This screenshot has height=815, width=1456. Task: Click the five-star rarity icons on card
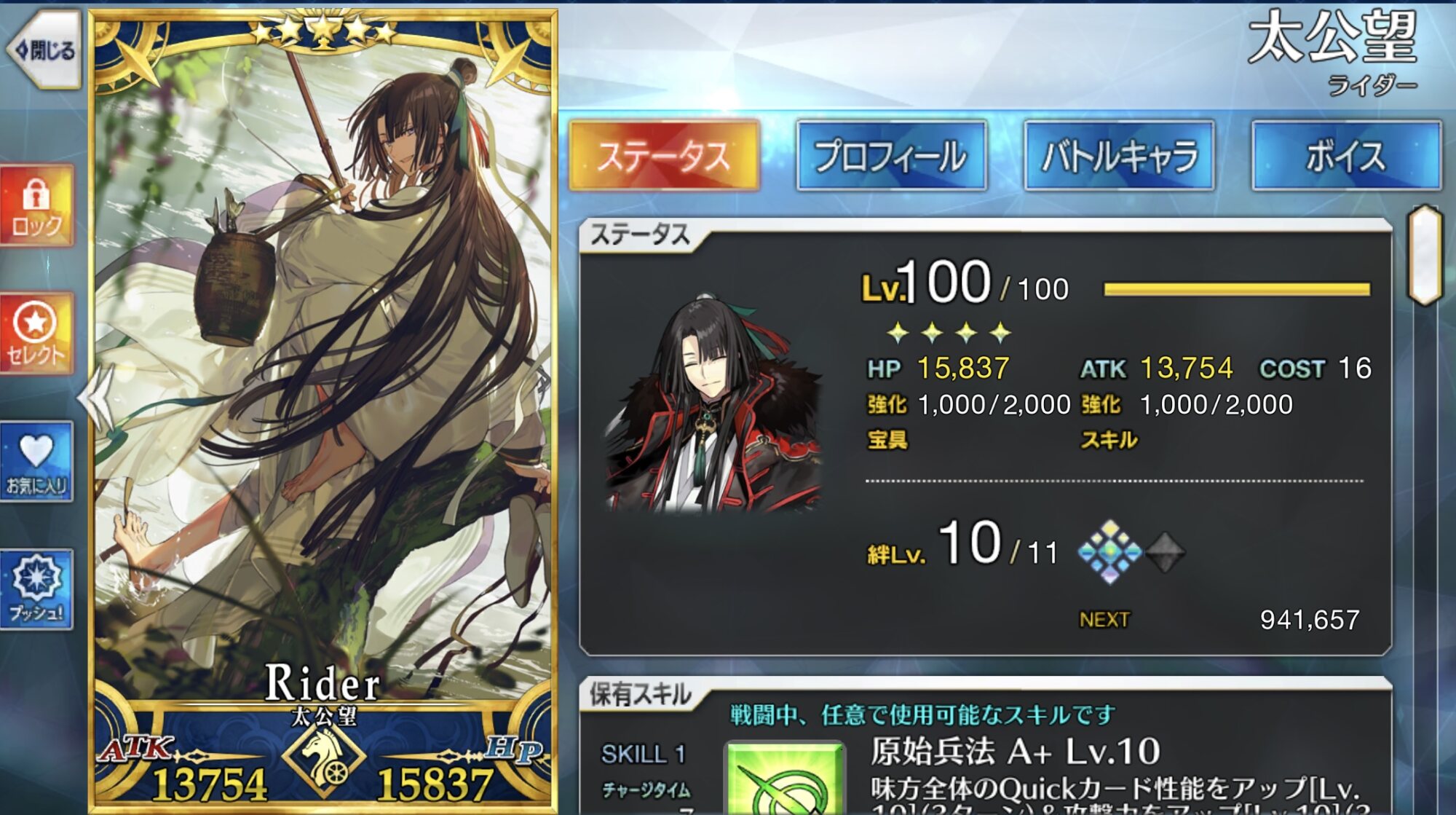click(x=322, y=31)
